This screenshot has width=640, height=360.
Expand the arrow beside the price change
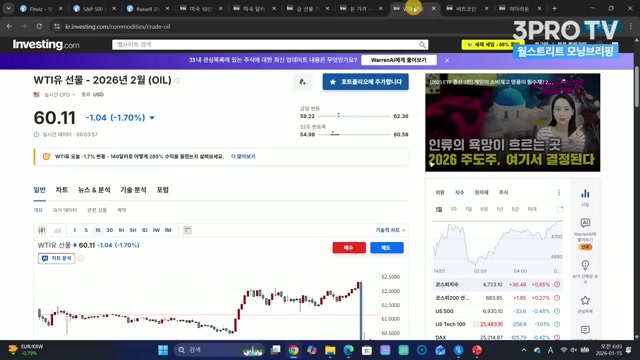click(x=152, y=118)
